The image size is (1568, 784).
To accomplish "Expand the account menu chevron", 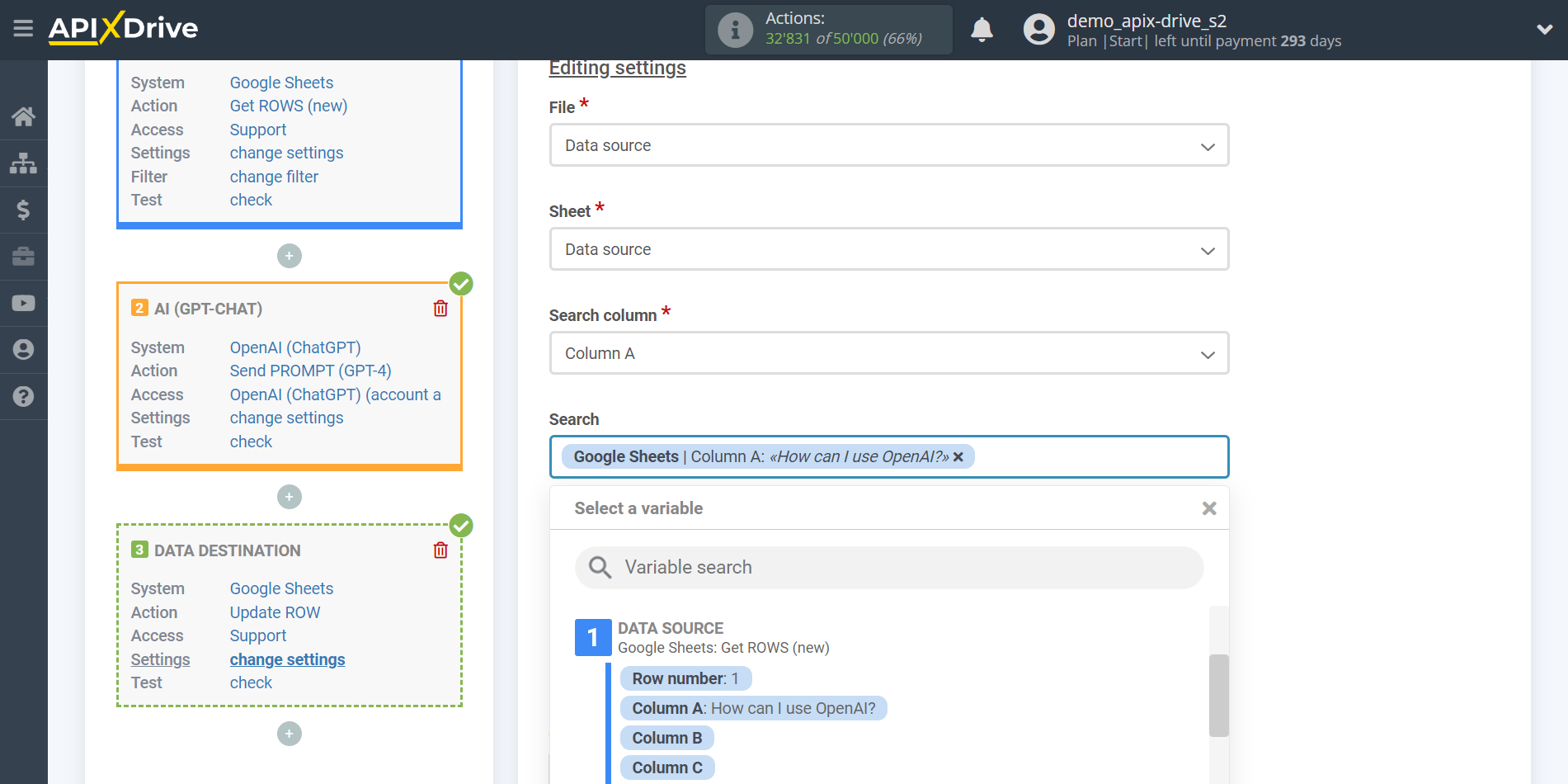I will [1544, 30].
